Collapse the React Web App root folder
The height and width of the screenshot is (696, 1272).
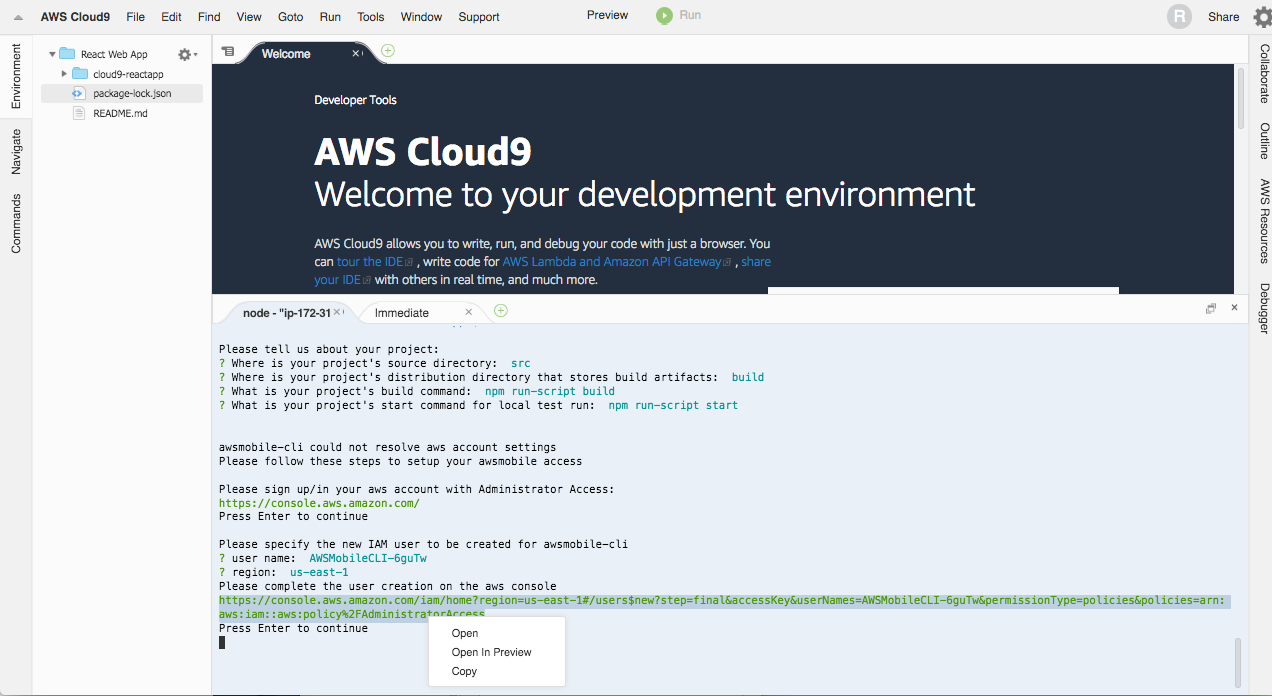click(52, 54)
